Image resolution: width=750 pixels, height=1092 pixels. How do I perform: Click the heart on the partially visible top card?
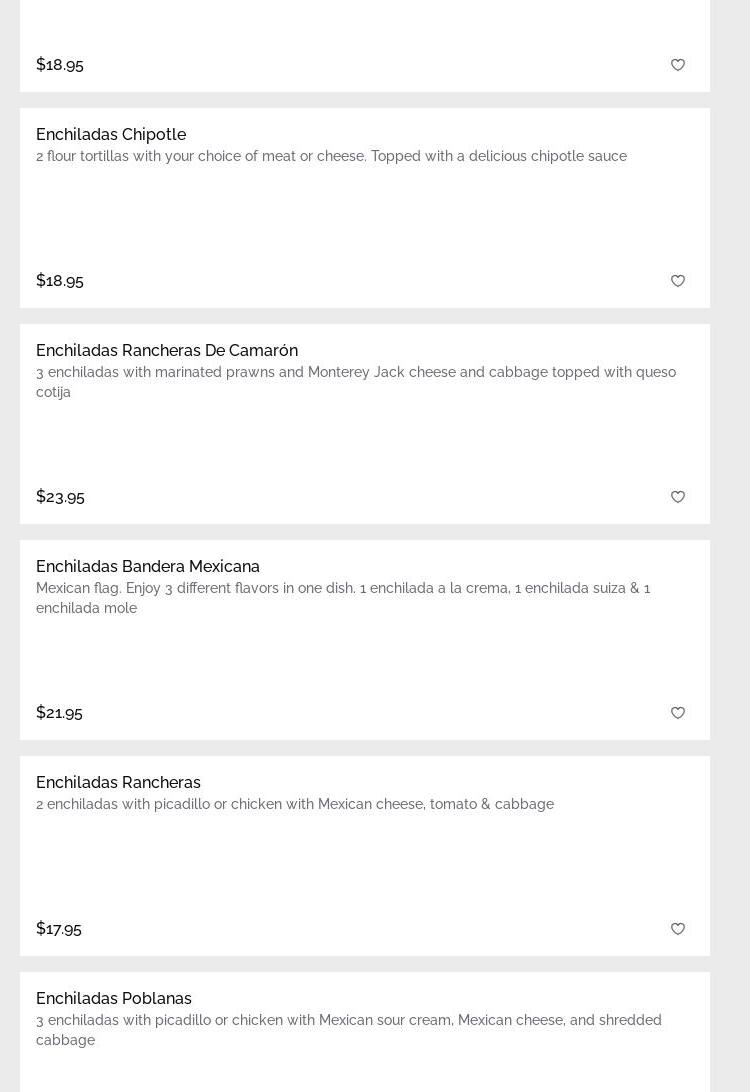(x=678, y=65)
